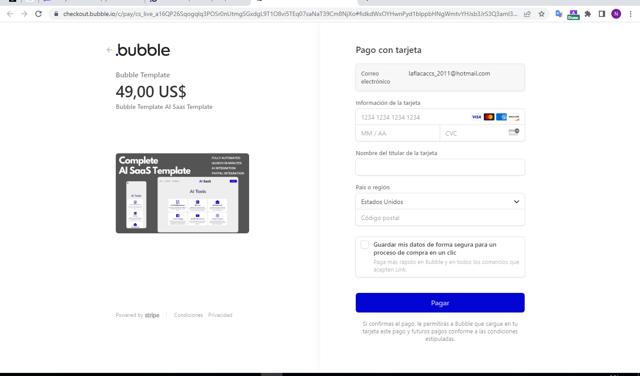Image resolution: width=640 pixels, height=376 pixels.
Task: Toggle the browser side panel icon
Action: point(602,14)
